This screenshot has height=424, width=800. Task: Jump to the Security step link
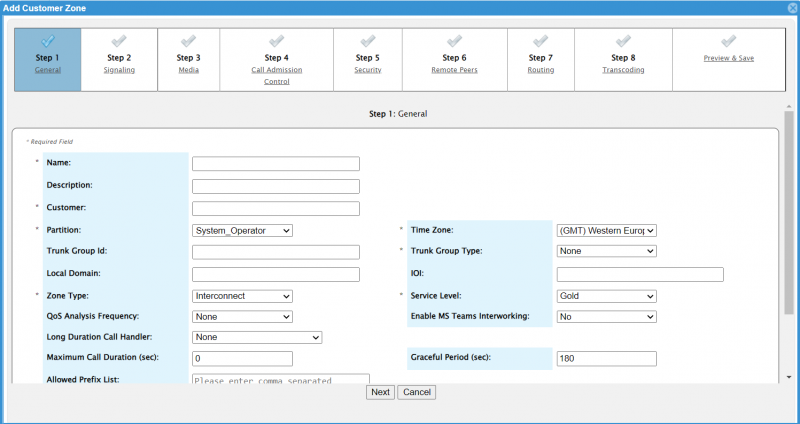click(x=368, y=70)
